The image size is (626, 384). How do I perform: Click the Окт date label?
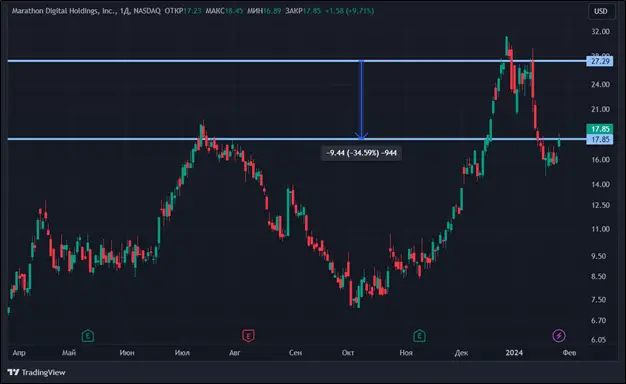pos(348,353)
